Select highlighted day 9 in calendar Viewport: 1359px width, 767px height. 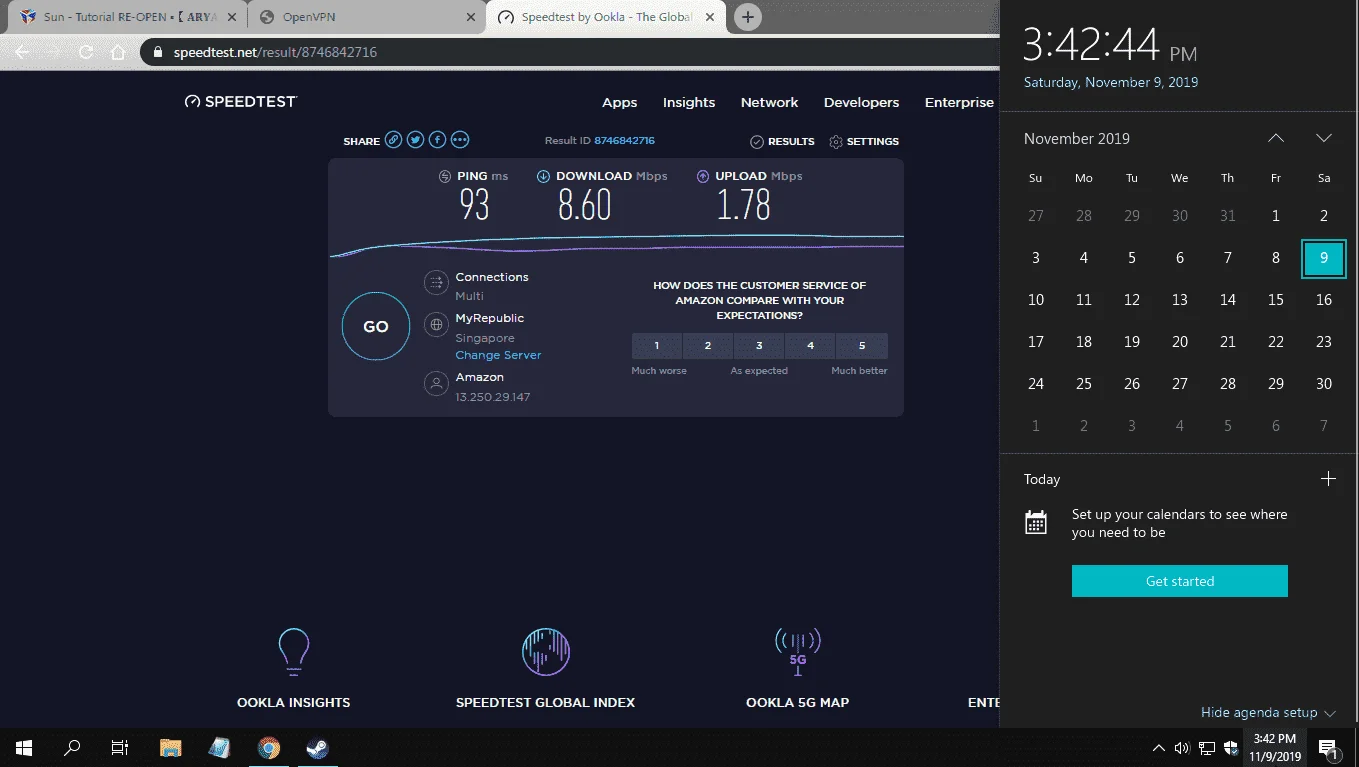pyautogui.click(x=1324, y=258)
